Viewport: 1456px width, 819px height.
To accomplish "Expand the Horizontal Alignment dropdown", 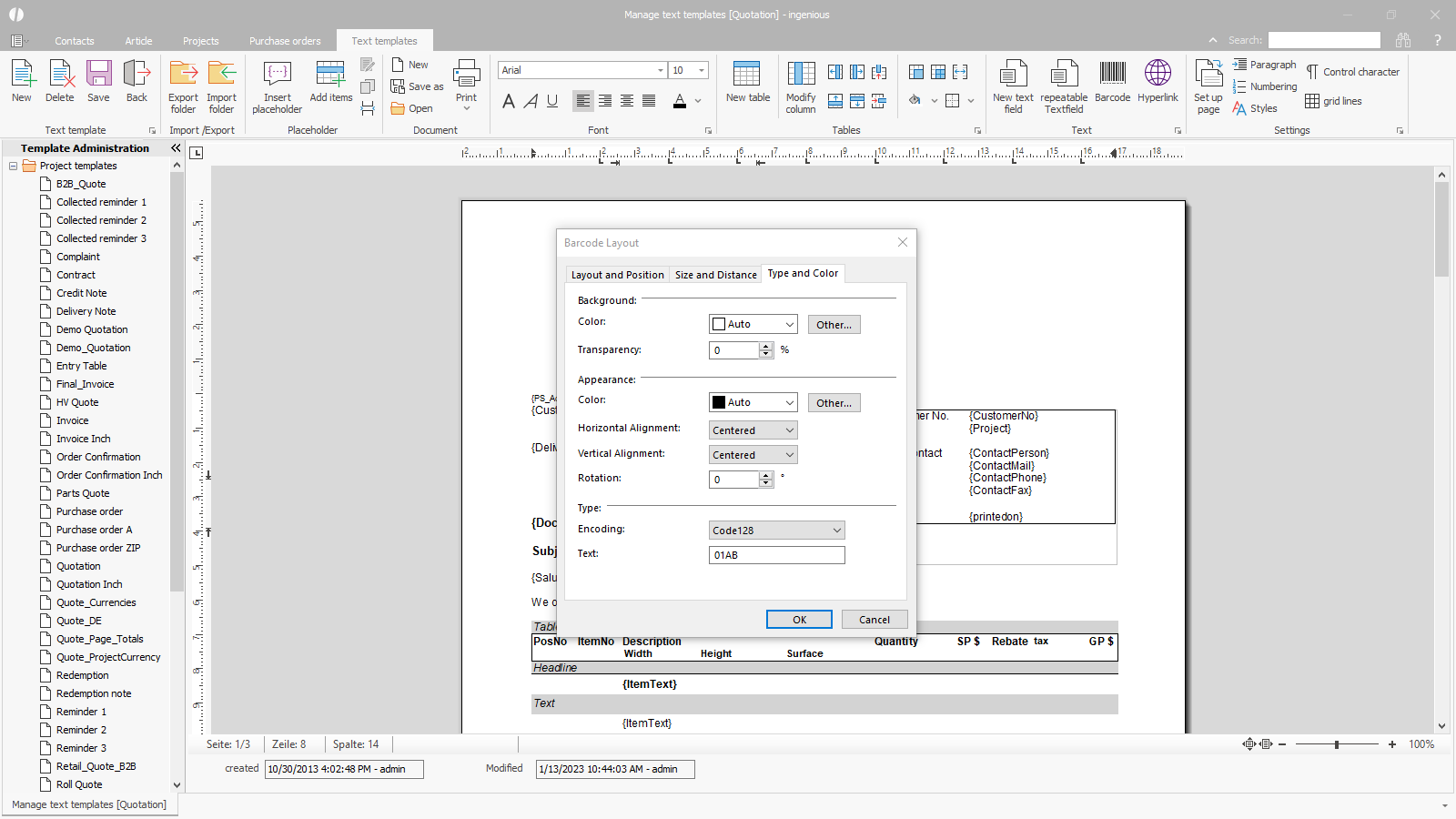I will click(x=753, y=430).
